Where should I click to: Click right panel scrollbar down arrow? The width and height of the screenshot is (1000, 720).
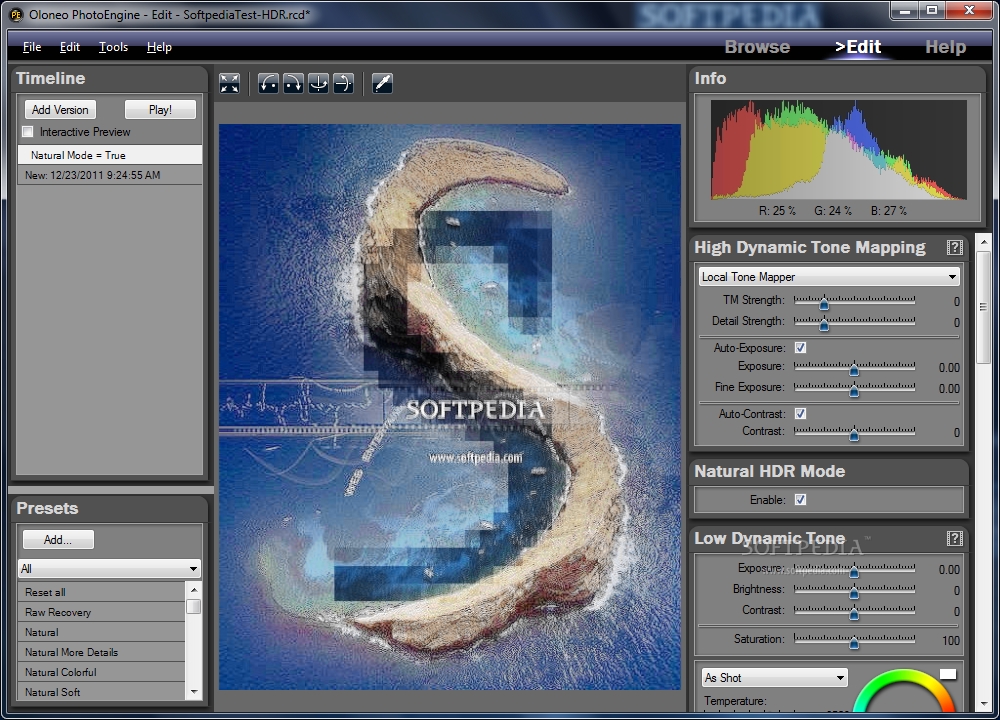click(x=983, y=703)
